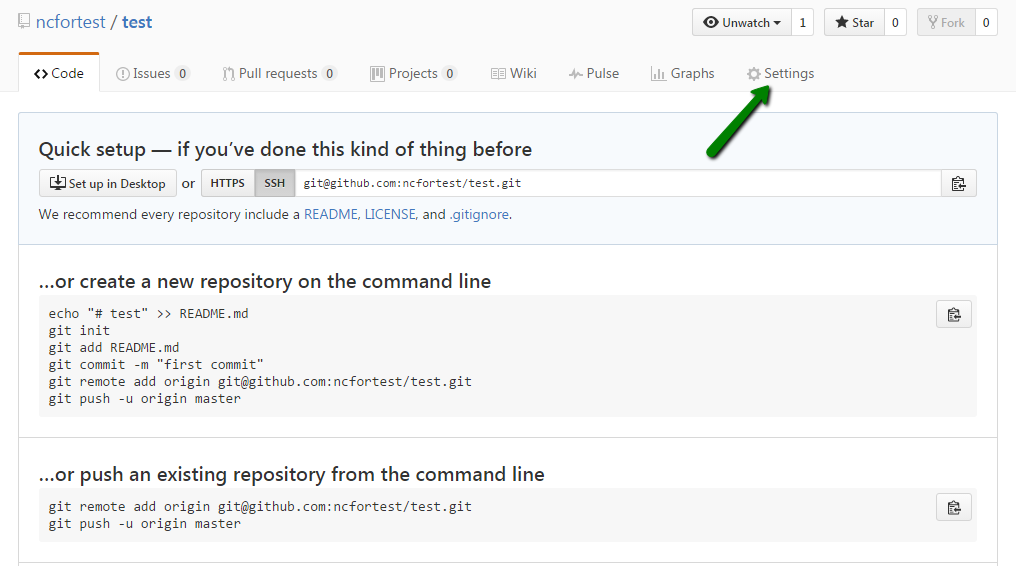Click the repository URL text field
1016x566 pixels.
tap(618, 183)
